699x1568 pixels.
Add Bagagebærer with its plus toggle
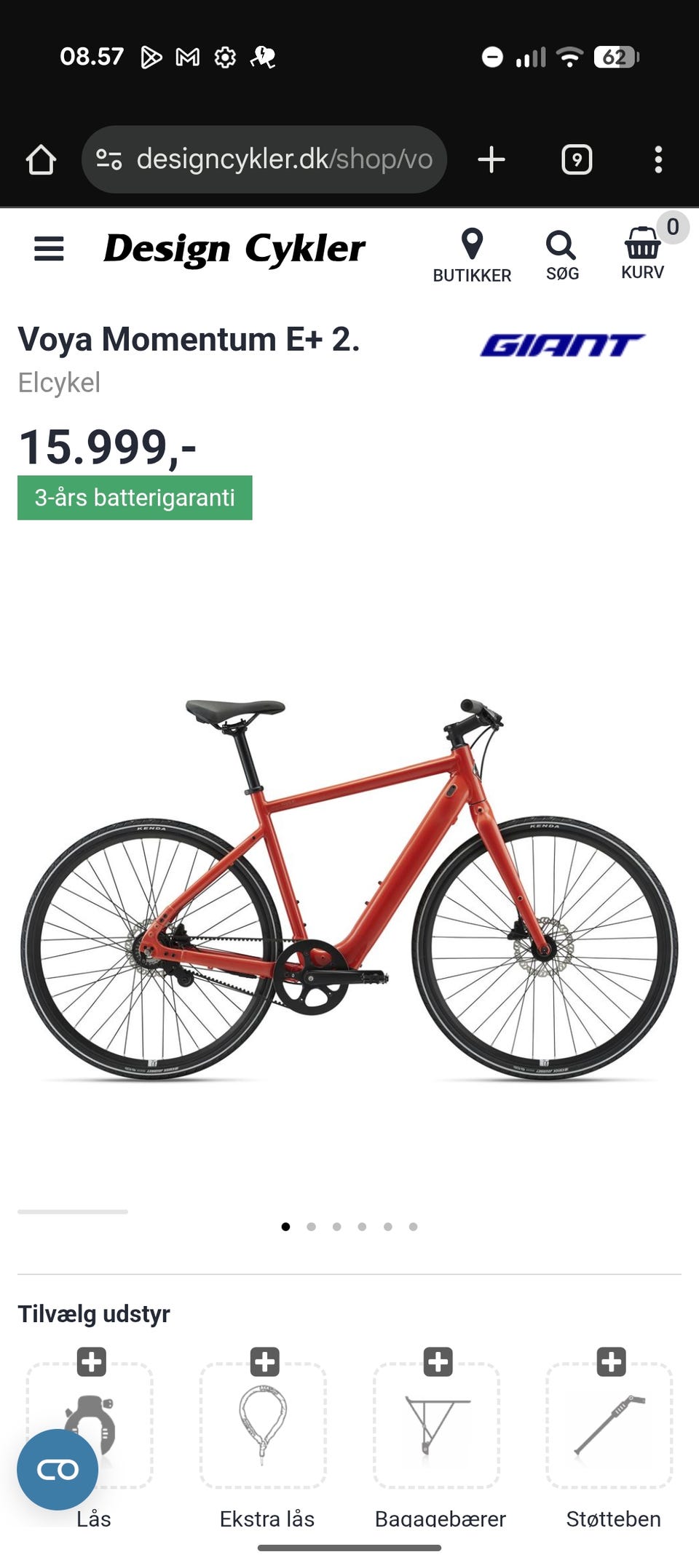point(438,1361)
